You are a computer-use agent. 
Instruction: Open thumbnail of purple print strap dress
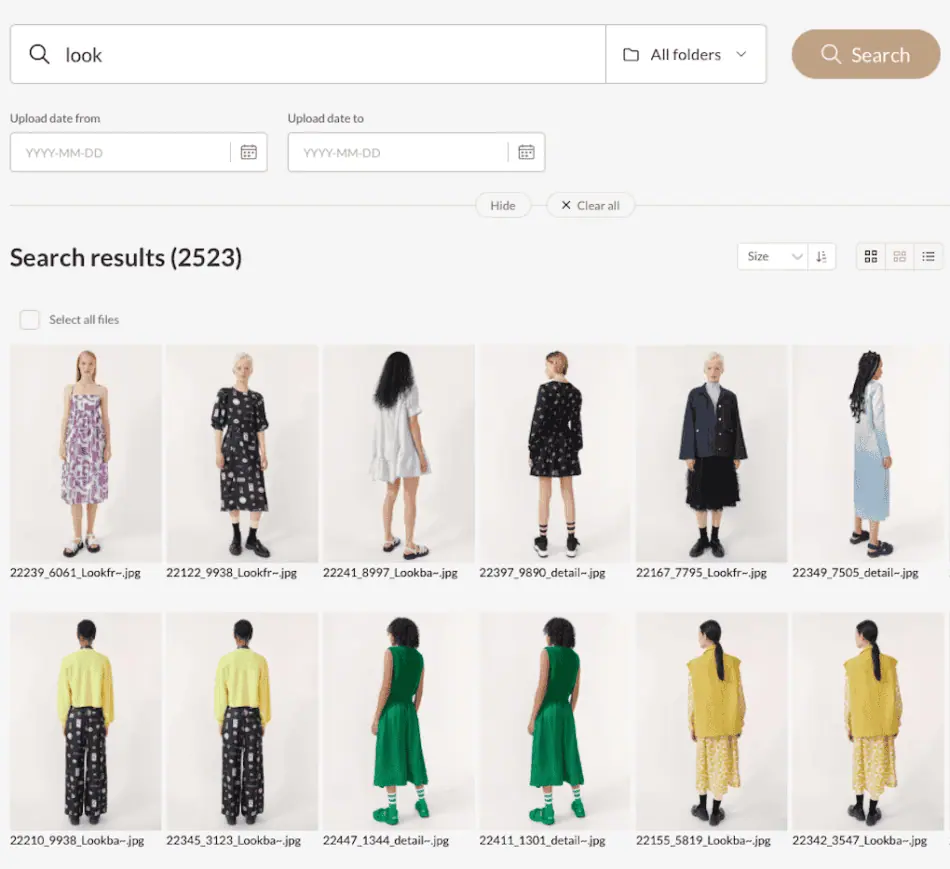coord(85,453)
